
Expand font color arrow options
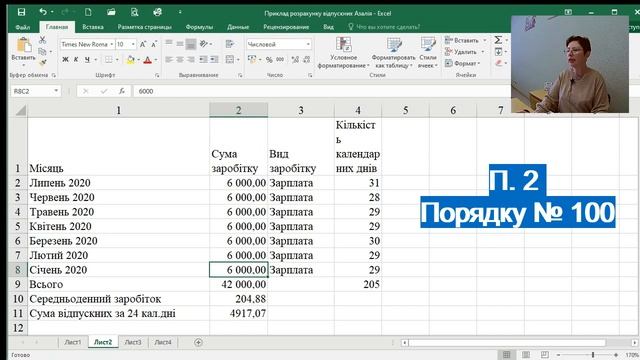click(x=156, y=60)
